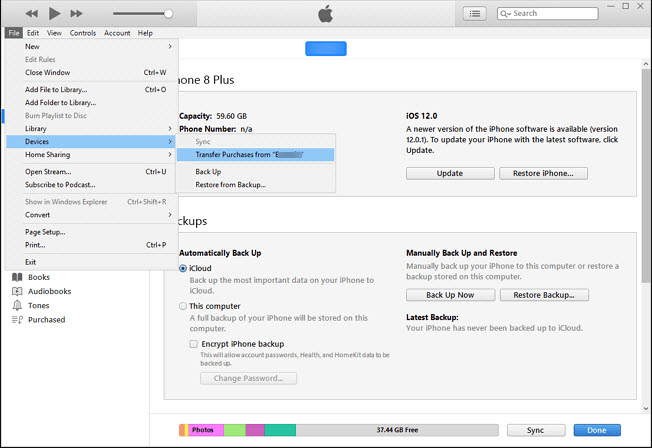Expand the Devices submenu arrow

tap(170, 141)
